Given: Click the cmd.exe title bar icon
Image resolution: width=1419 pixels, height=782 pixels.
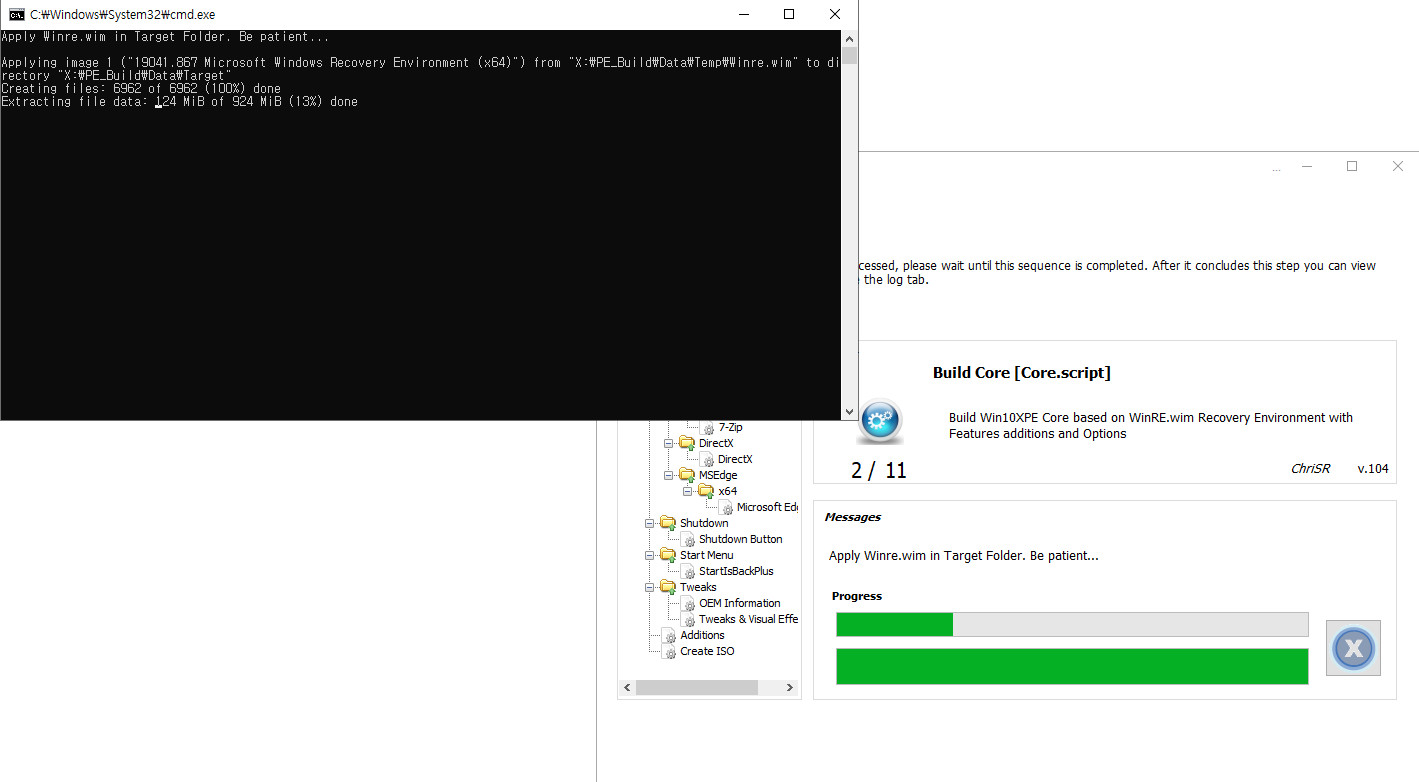Looking at the screenshot, I should pos(17,15).
